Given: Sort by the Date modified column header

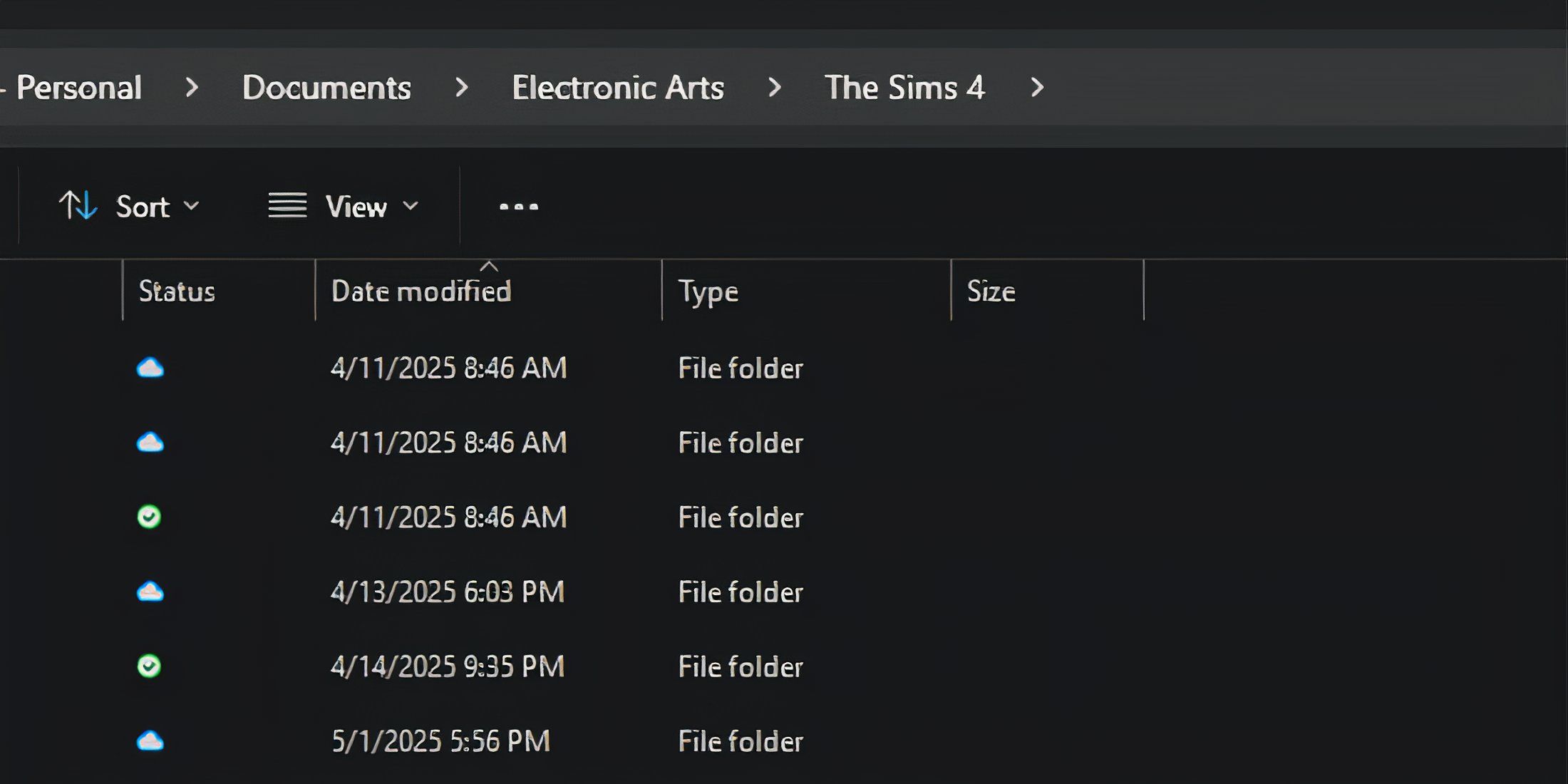Looking at the screenshot, I should click(x=421, y=292).
